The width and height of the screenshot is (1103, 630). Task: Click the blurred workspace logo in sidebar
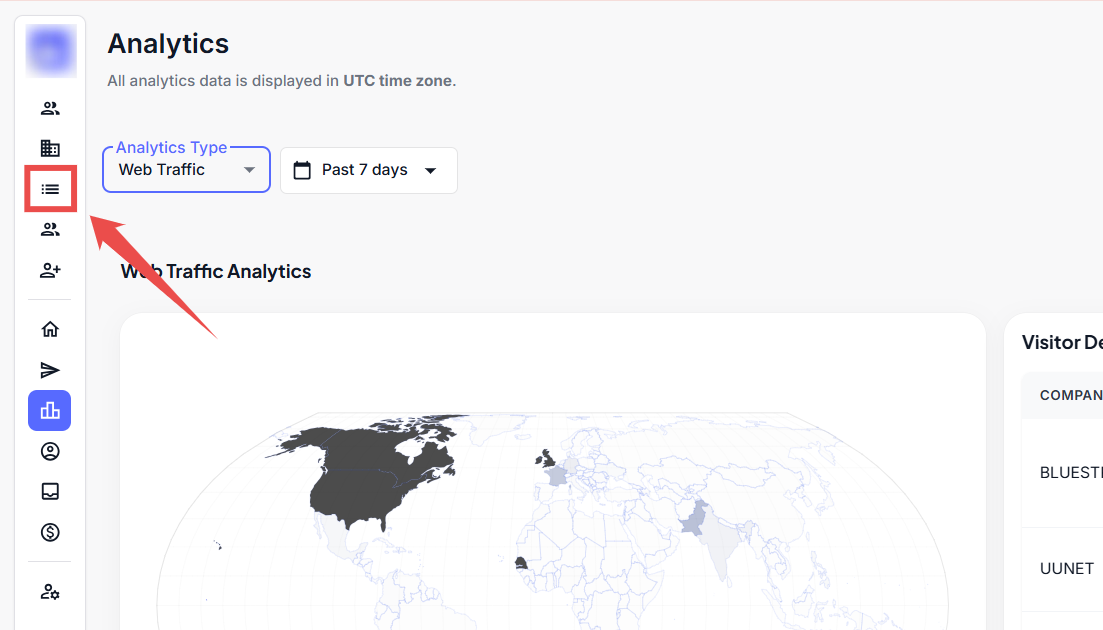pyautogui.click(x=50, y=52)
